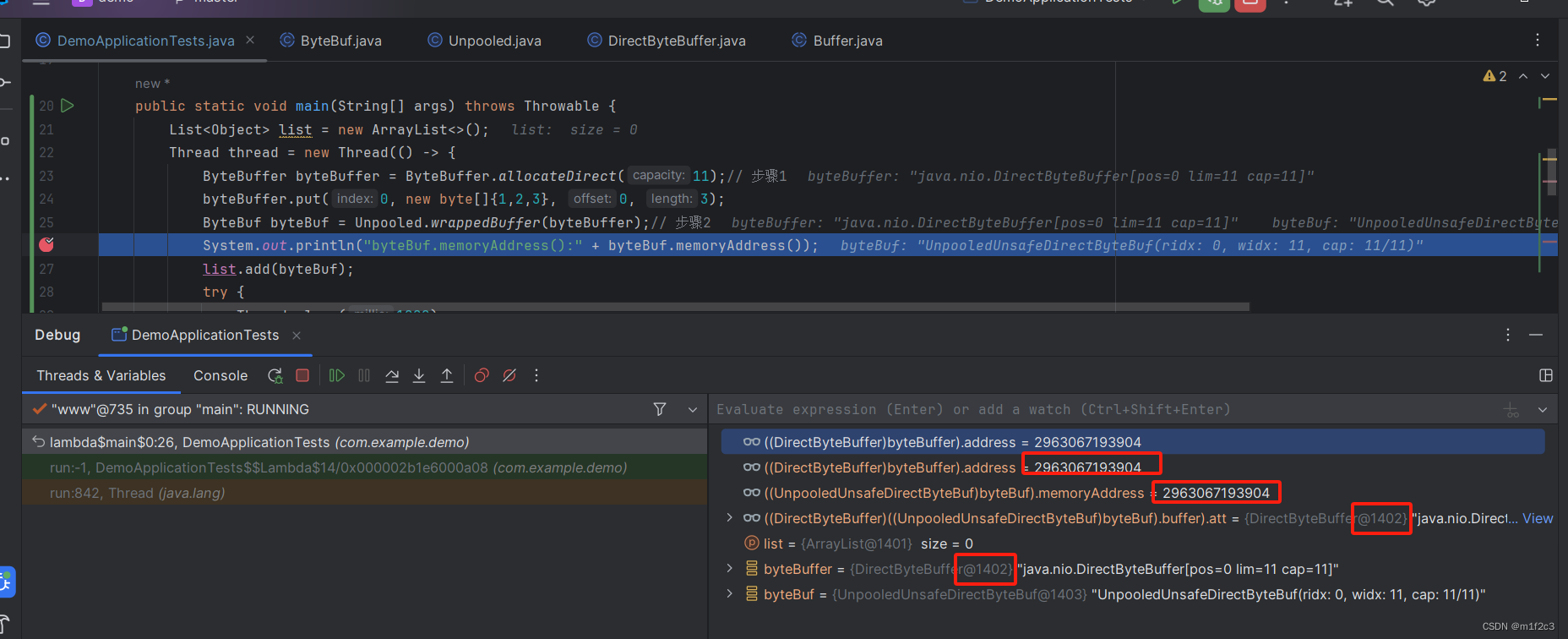
Task: Click 'wrappedBuffer' method call on line 25
Action: point(486,222)
